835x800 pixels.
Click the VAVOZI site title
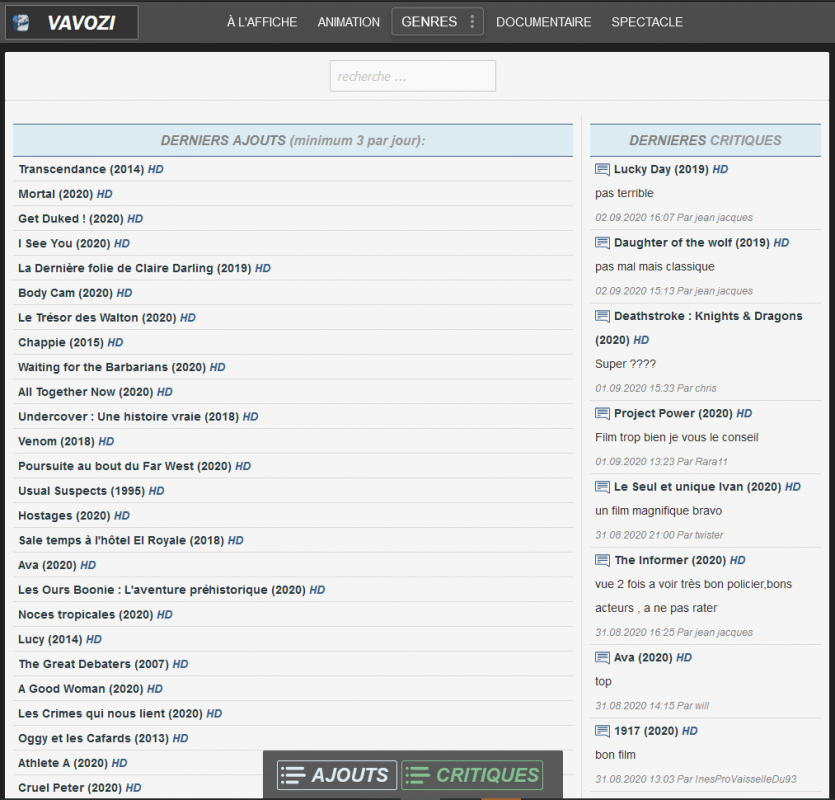(81, 23)
